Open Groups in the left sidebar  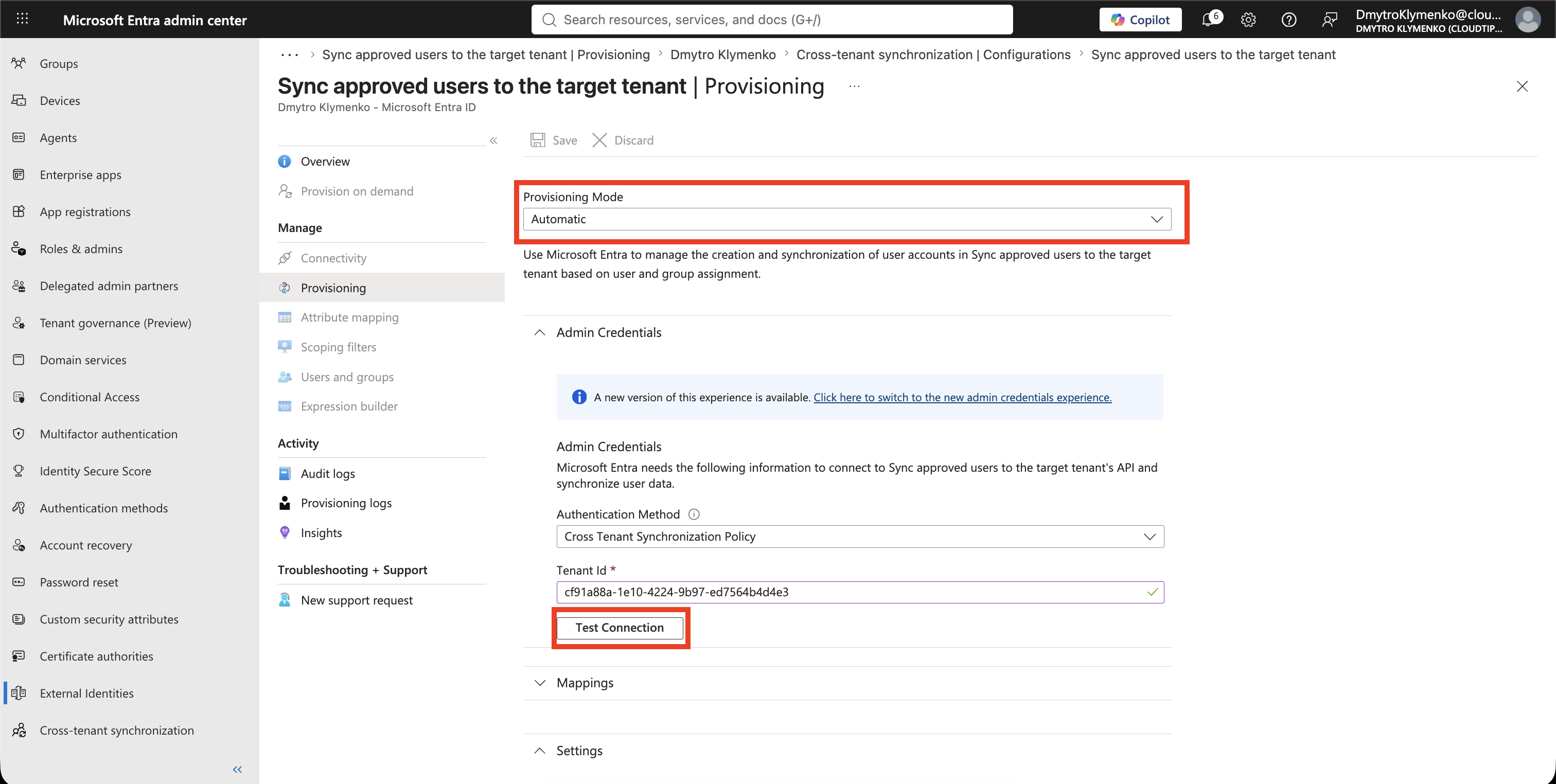[x=59, y=63]
